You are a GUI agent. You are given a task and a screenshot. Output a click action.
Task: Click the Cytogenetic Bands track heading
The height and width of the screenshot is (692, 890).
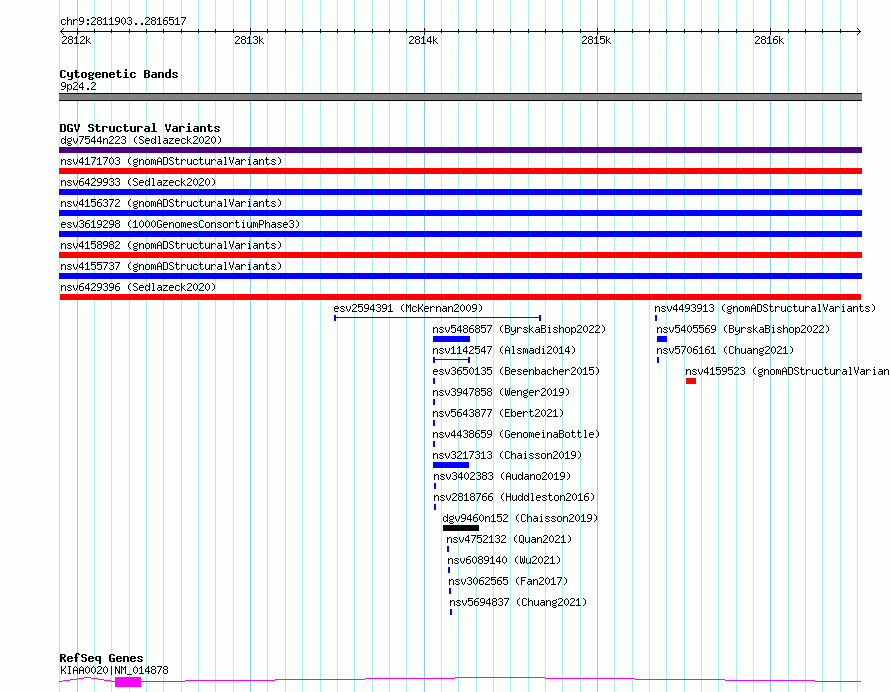[119, 74]
